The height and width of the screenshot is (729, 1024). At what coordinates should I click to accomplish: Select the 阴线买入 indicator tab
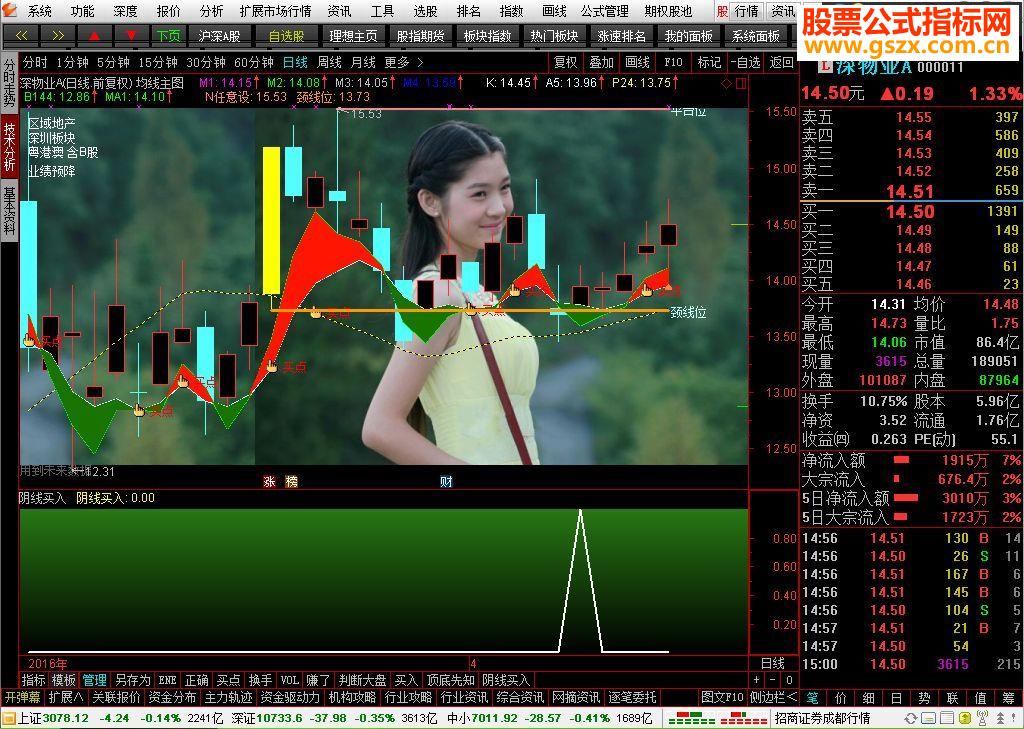(506, 680)
